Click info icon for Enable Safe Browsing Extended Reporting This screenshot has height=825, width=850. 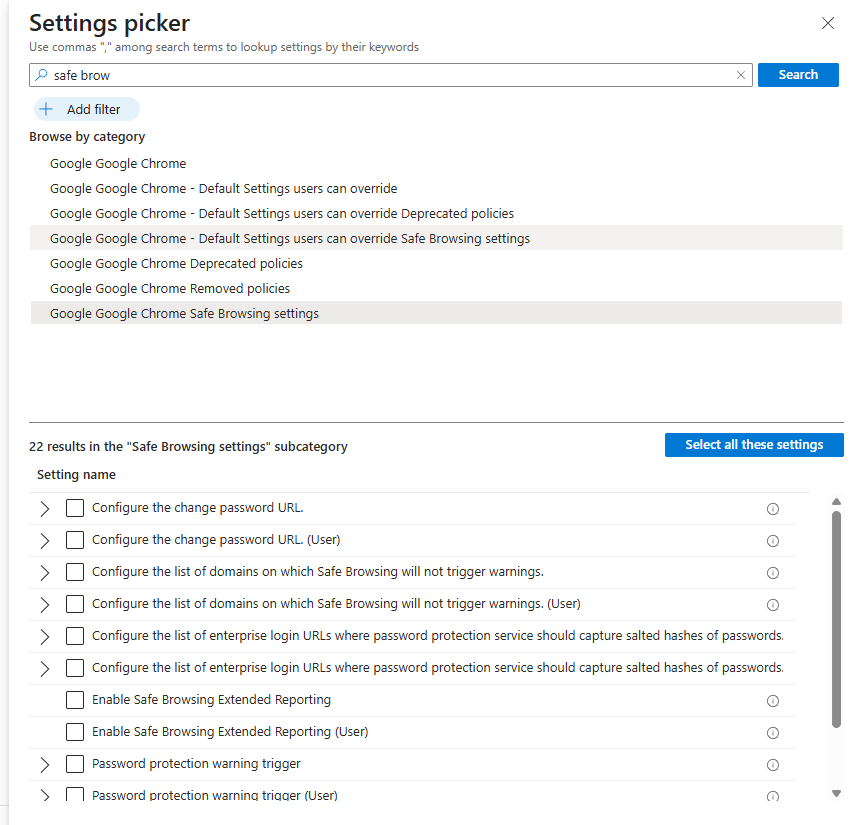(772, 701)
